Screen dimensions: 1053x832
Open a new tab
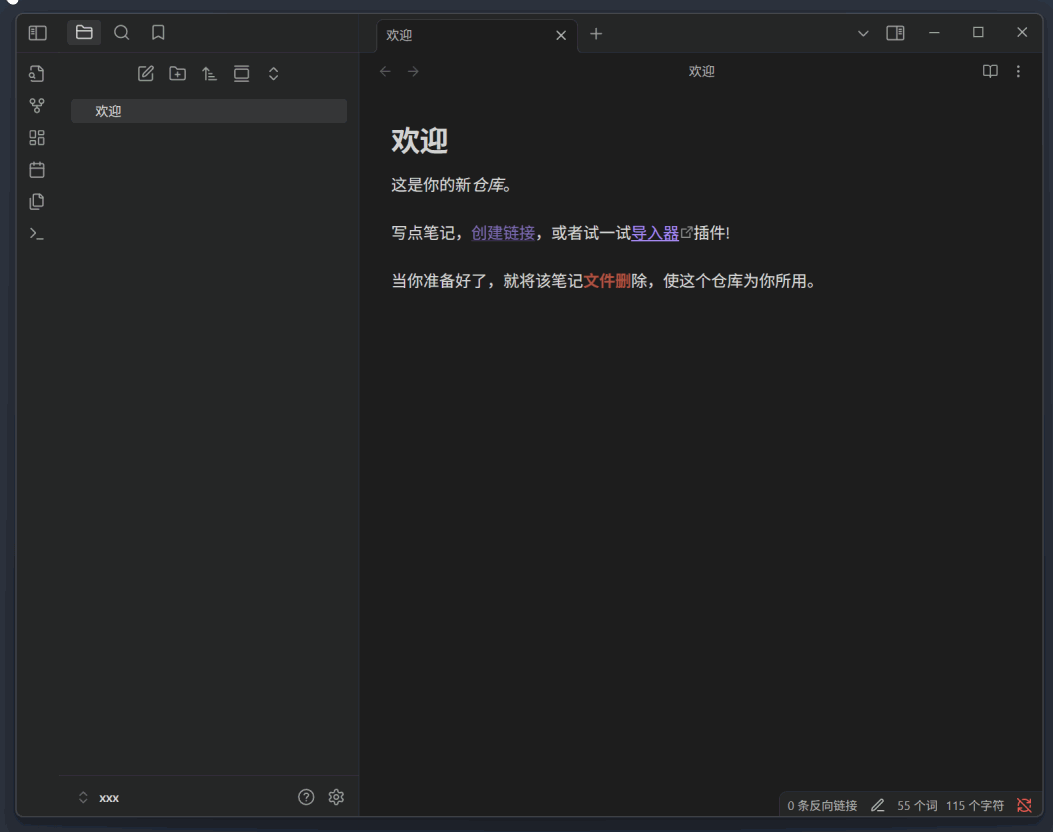tap(596, 34)
